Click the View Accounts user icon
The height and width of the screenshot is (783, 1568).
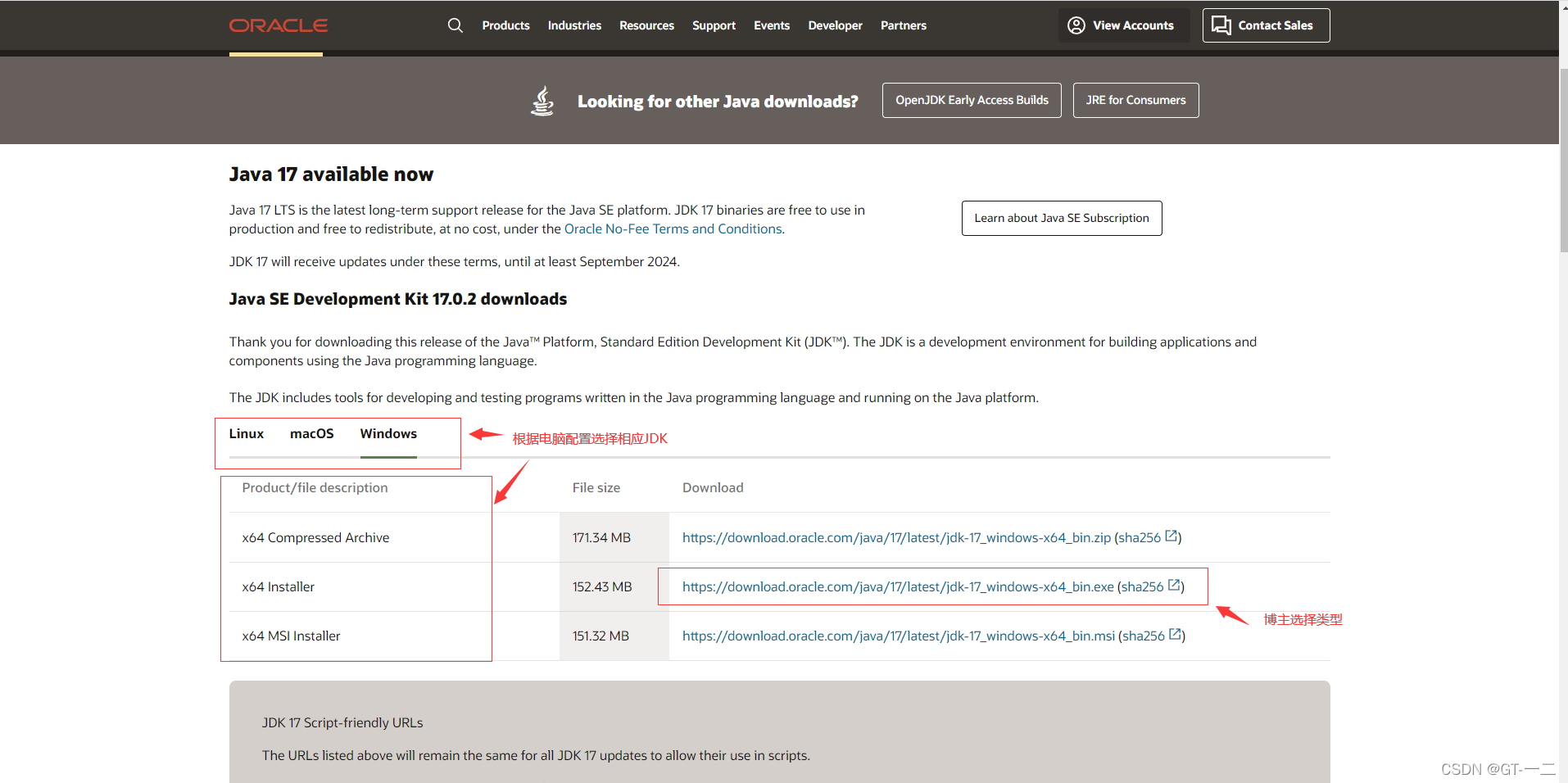click(x=1076, y=25)
